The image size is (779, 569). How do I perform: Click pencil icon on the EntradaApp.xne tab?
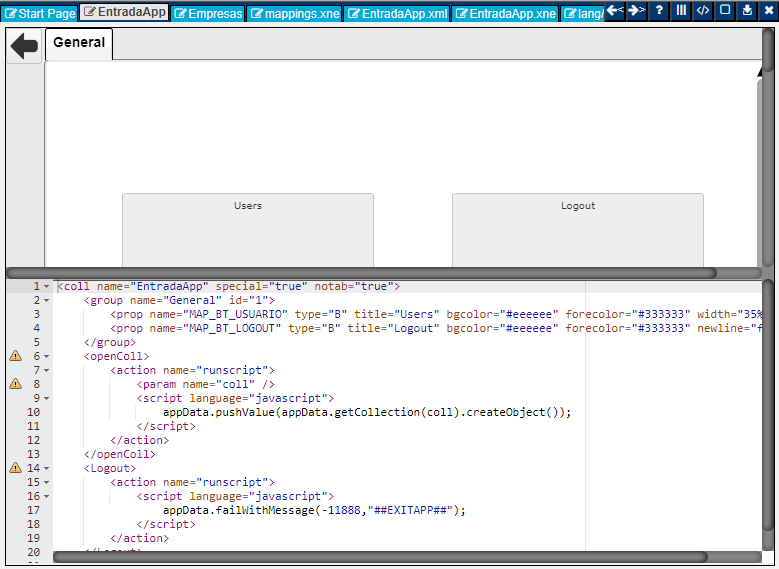pyautogui.click(x=462, y=13)
